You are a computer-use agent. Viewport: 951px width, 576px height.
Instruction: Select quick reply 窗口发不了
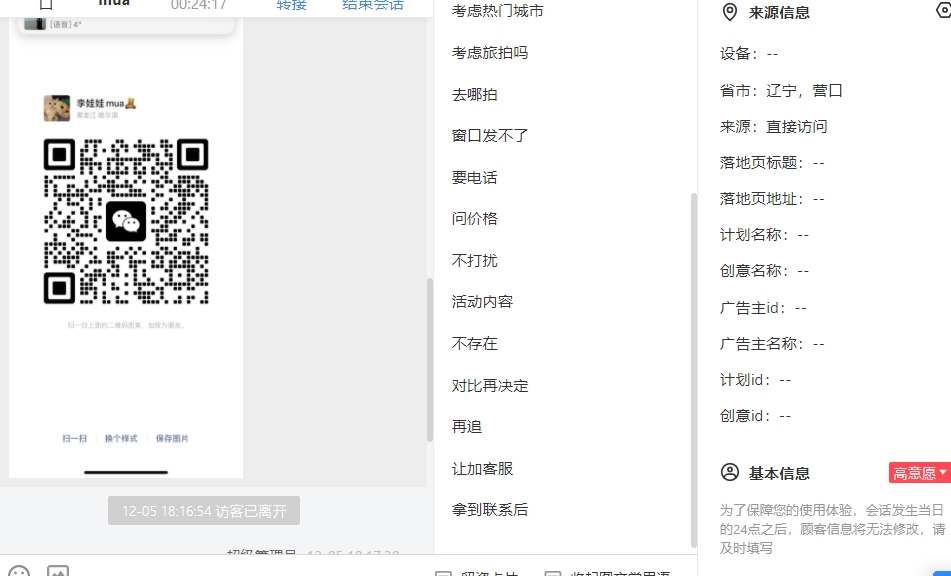(x=489, y=136)
